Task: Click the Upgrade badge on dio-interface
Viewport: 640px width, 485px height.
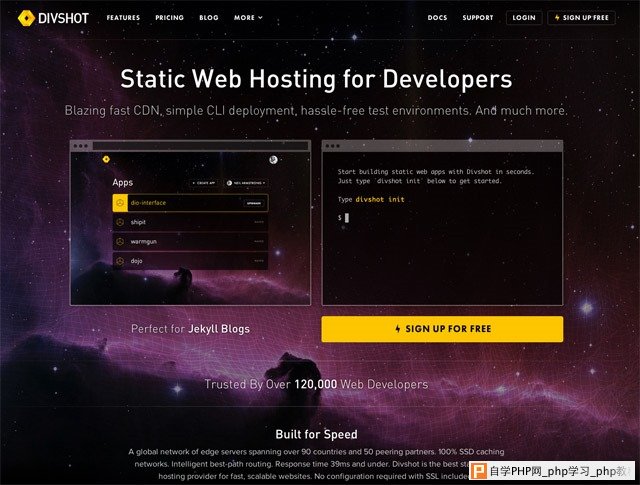Action: pyautogui.click(x=254, y=203)
